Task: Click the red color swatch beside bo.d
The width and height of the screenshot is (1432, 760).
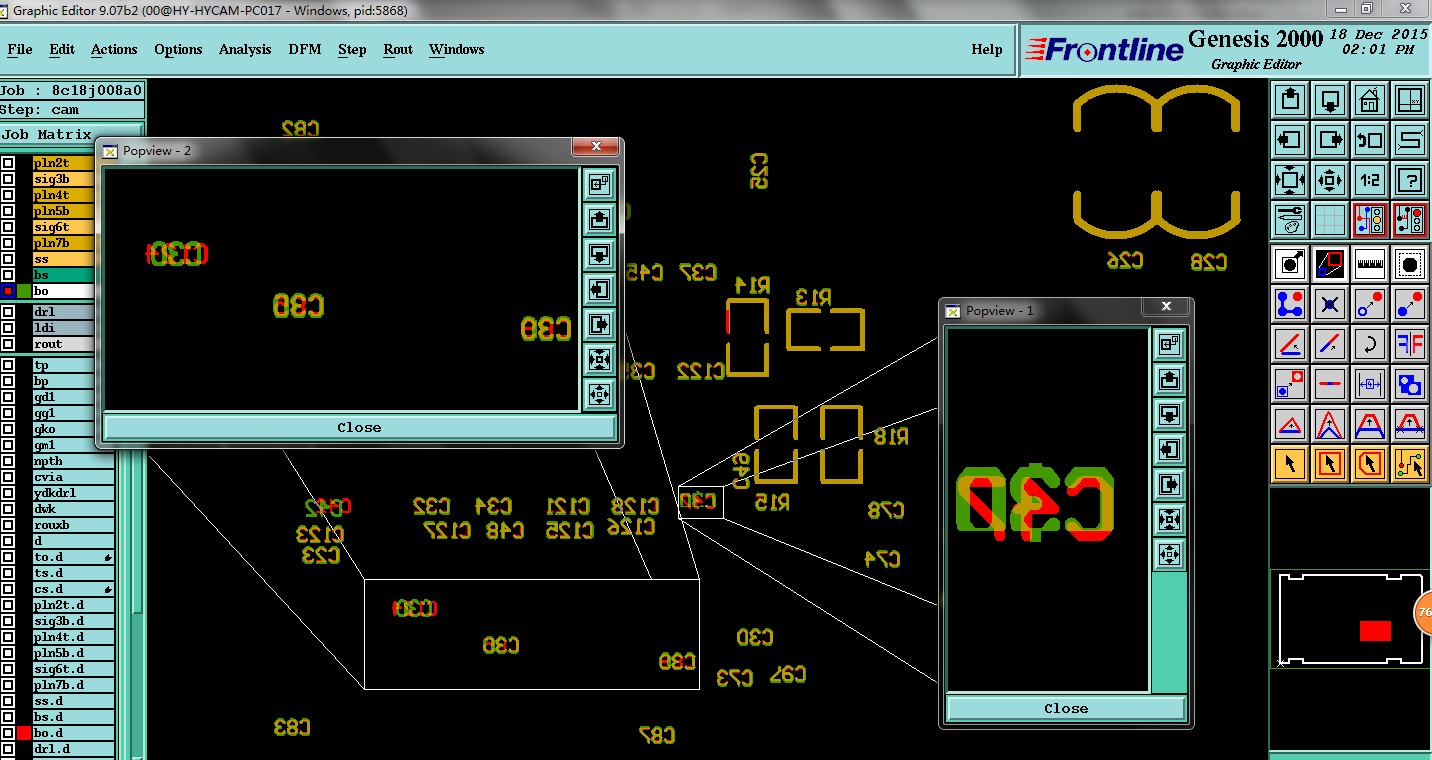Action: 24,733
